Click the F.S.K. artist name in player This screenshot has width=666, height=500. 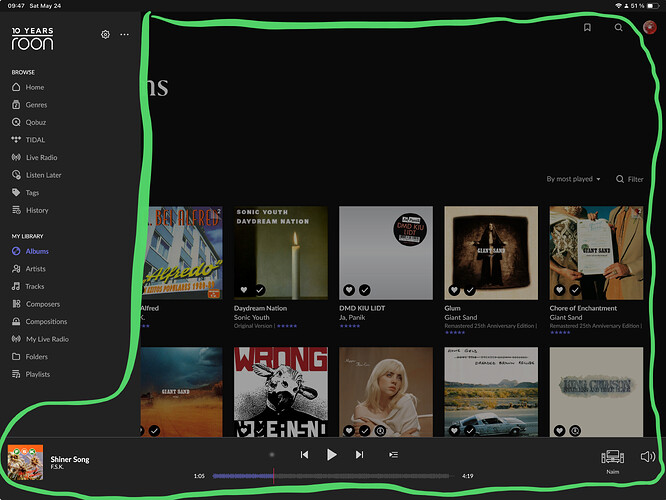click(x=57, y=467)
